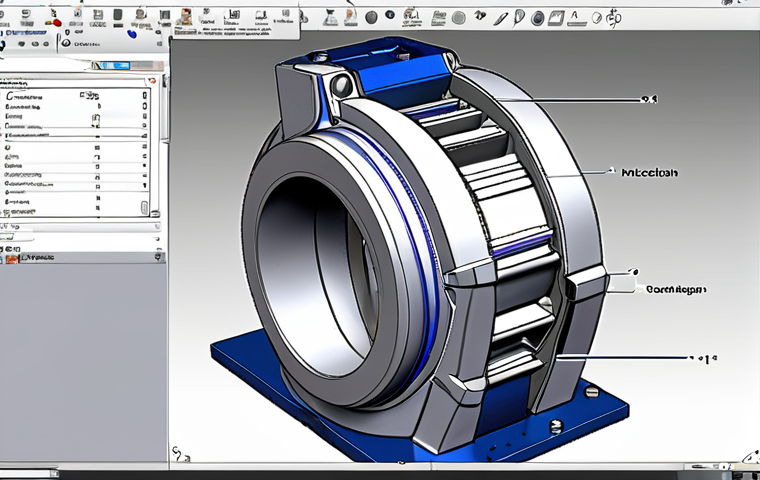The image size is (760, 480).
Task: Select the portrait picture icon in the ribbon
Action: point(184,17)
